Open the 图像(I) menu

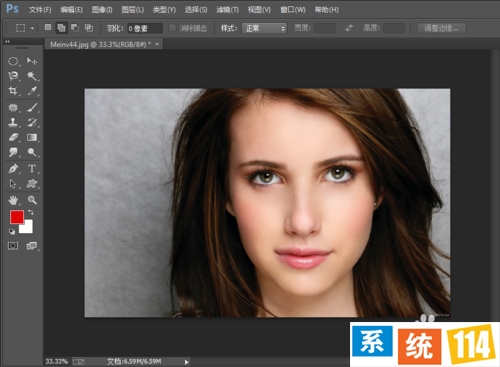tap(102, 10)
